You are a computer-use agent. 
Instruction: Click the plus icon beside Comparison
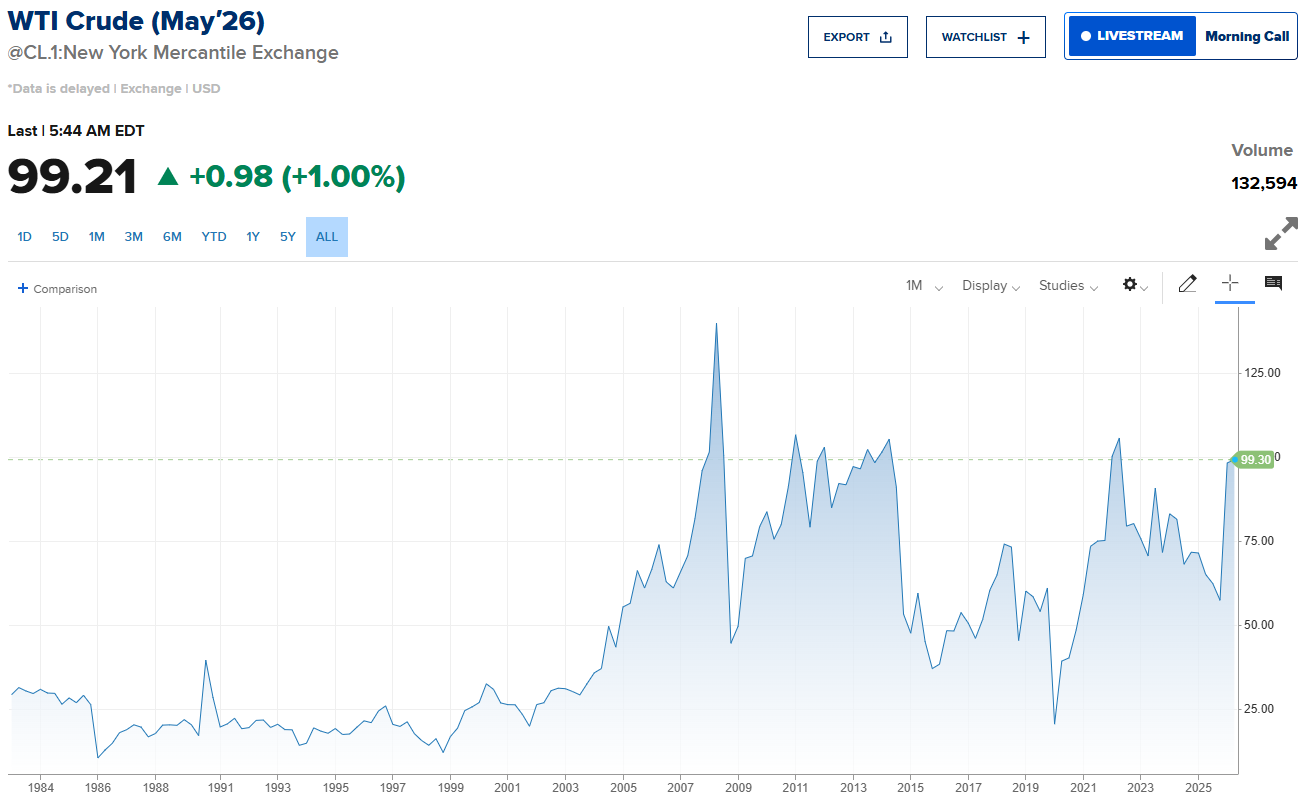(23, 289)
